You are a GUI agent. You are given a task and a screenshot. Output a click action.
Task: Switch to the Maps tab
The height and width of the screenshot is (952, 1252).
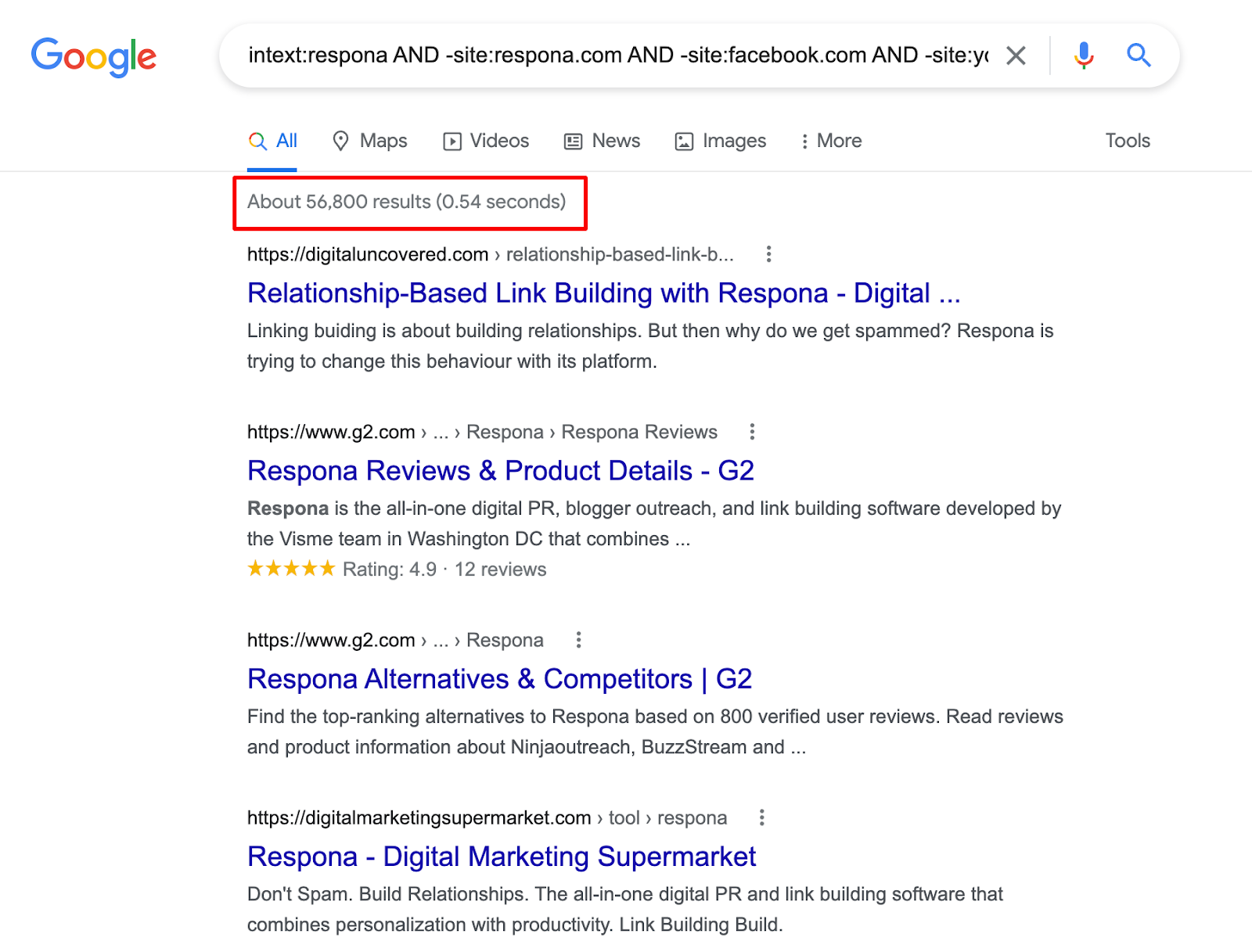[369, 141]
